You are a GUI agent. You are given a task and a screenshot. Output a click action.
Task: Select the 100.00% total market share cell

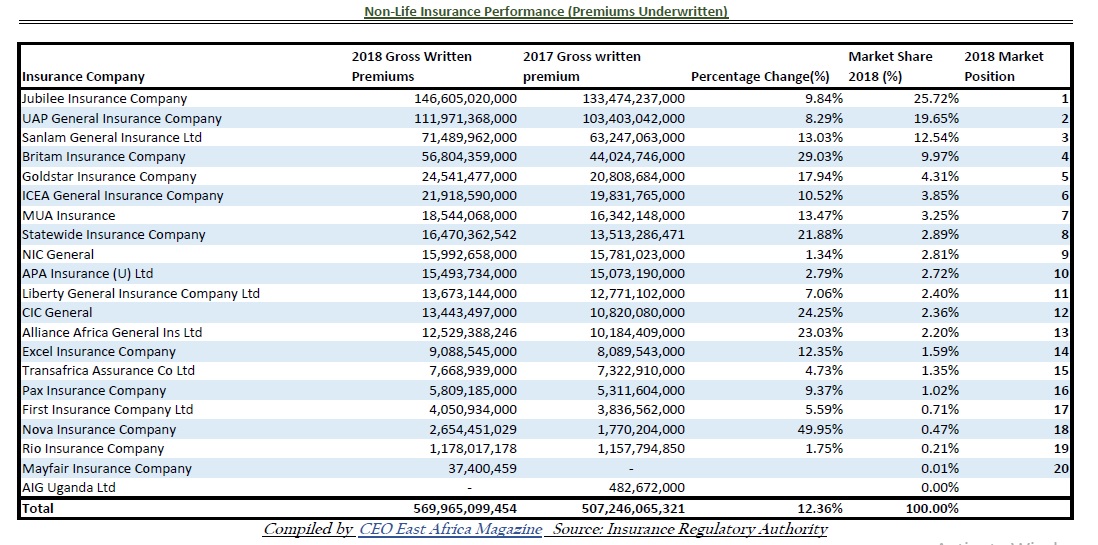click(934, 508)
